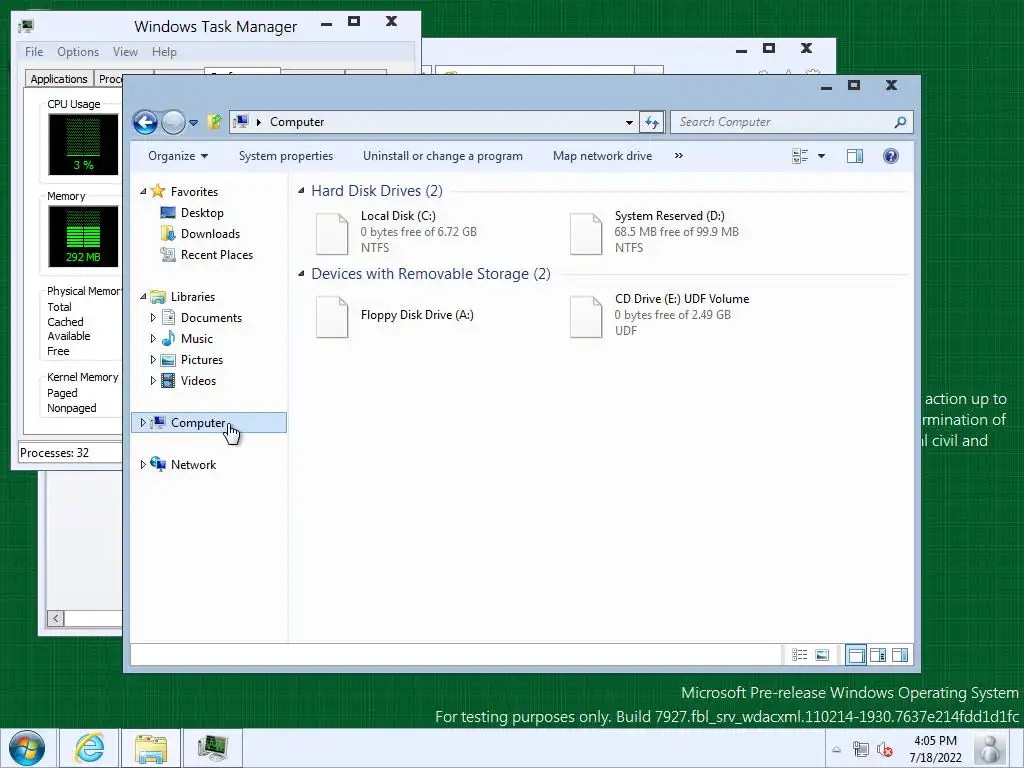Click the network tray icon
This screenshot has width=1024, height=768.
(861, 750)
